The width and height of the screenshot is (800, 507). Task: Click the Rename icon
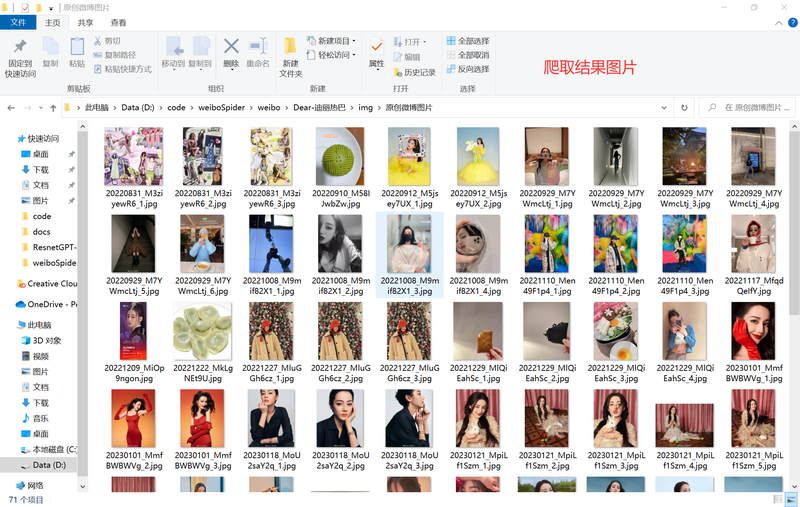258,46
